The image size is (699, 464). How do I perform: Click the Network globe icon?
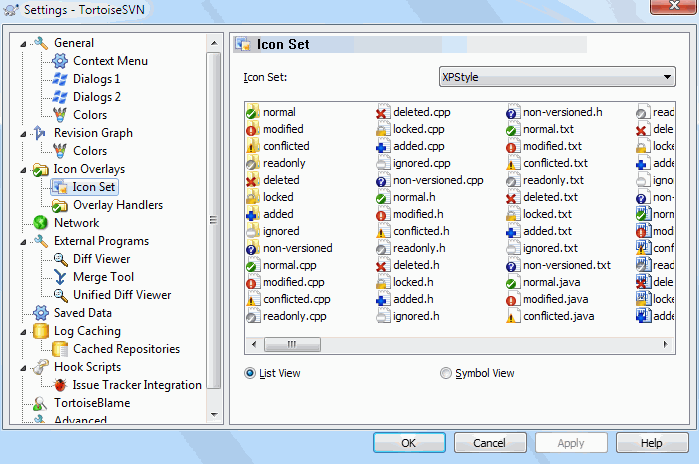[x=41, y=223]
